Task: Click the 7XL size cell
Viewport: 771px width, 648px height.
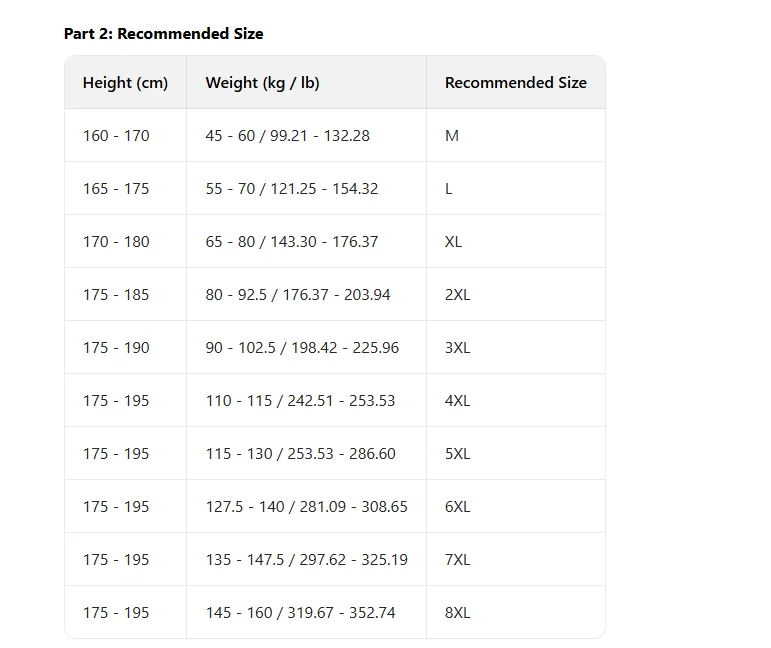Action: coord(458,560)
